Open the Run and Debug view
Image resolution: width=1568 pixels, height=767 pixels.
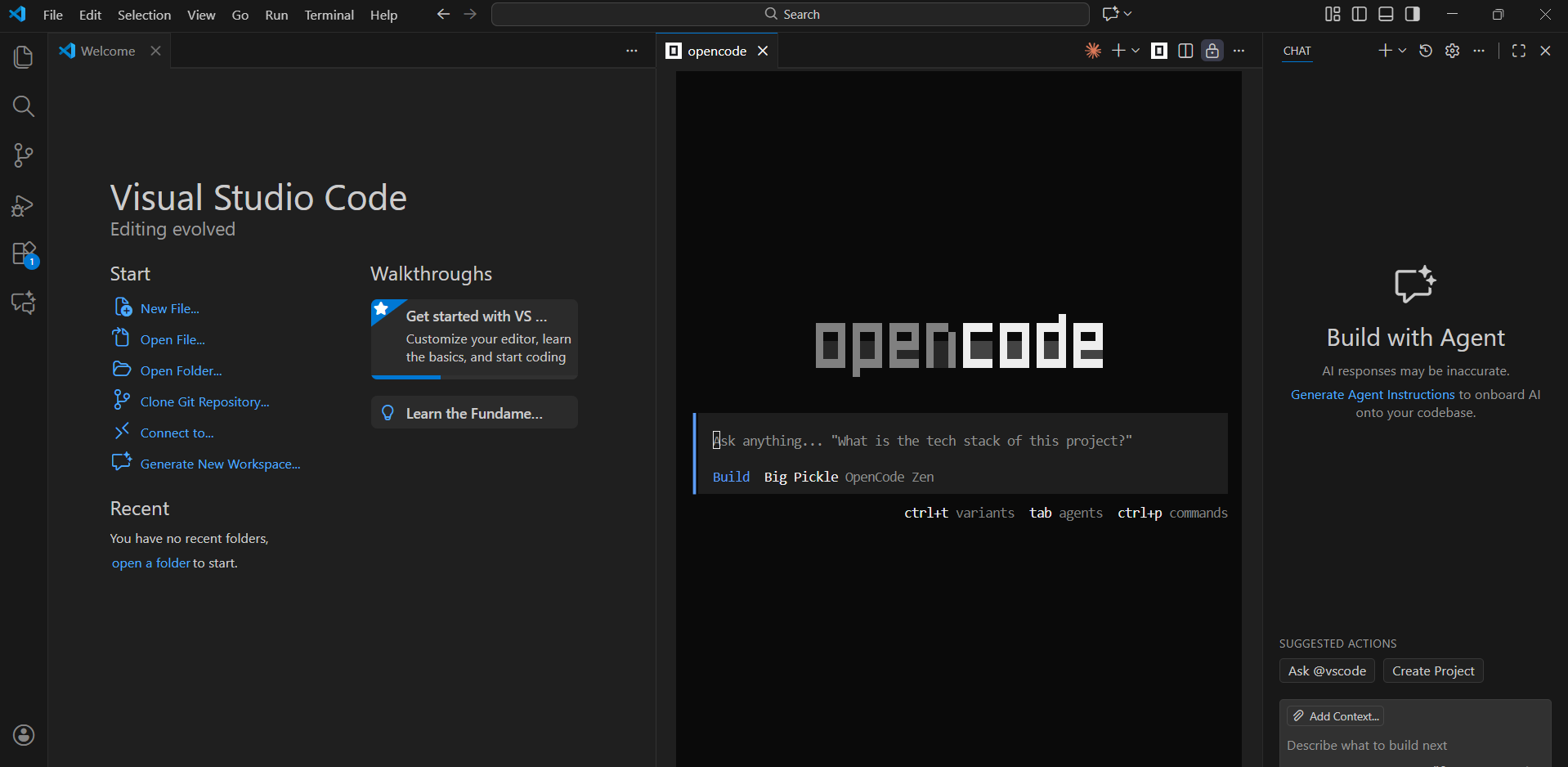24,204
